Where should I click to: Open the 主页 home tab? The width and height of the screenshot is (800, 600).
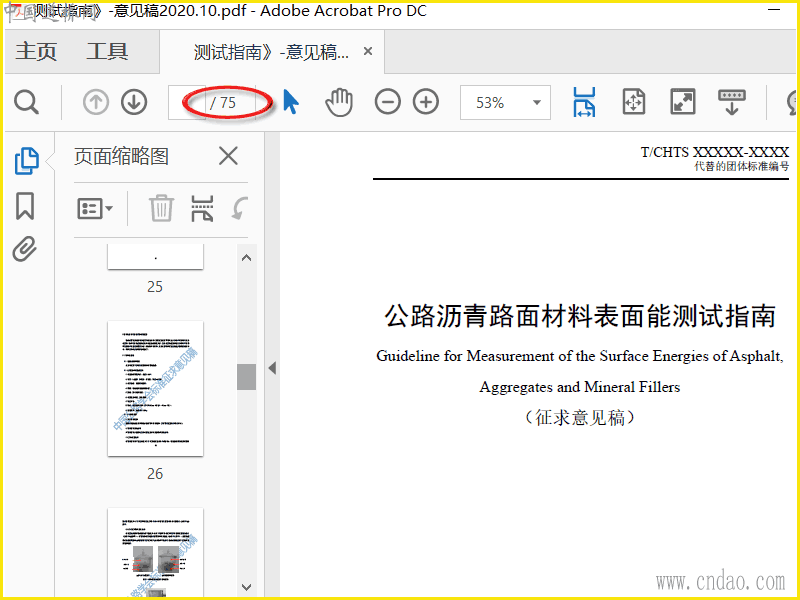[36, 52]
